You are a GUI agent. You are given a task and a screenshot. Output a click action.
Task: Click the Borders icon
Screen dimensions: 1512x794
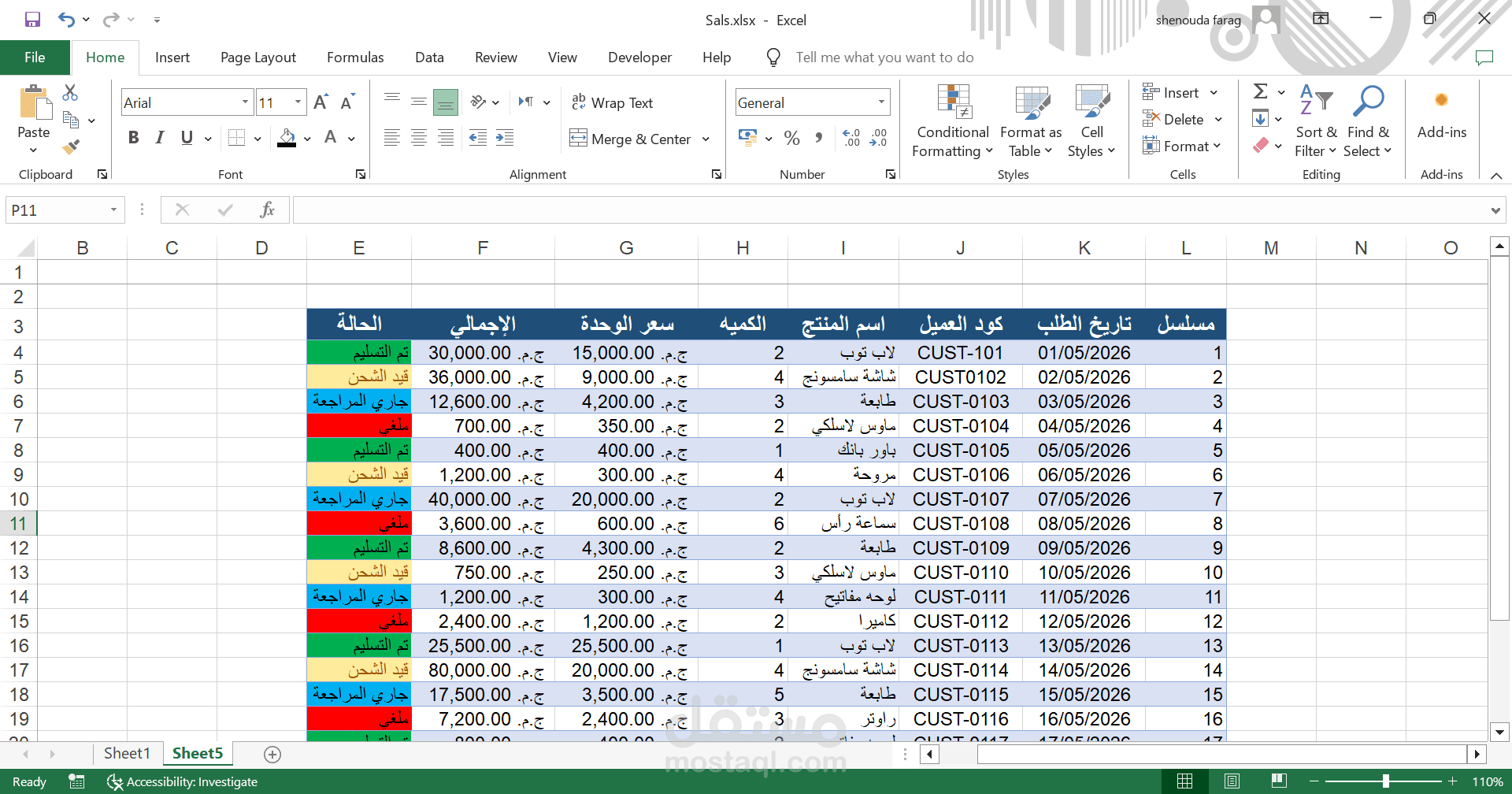[x=236, y=138]
